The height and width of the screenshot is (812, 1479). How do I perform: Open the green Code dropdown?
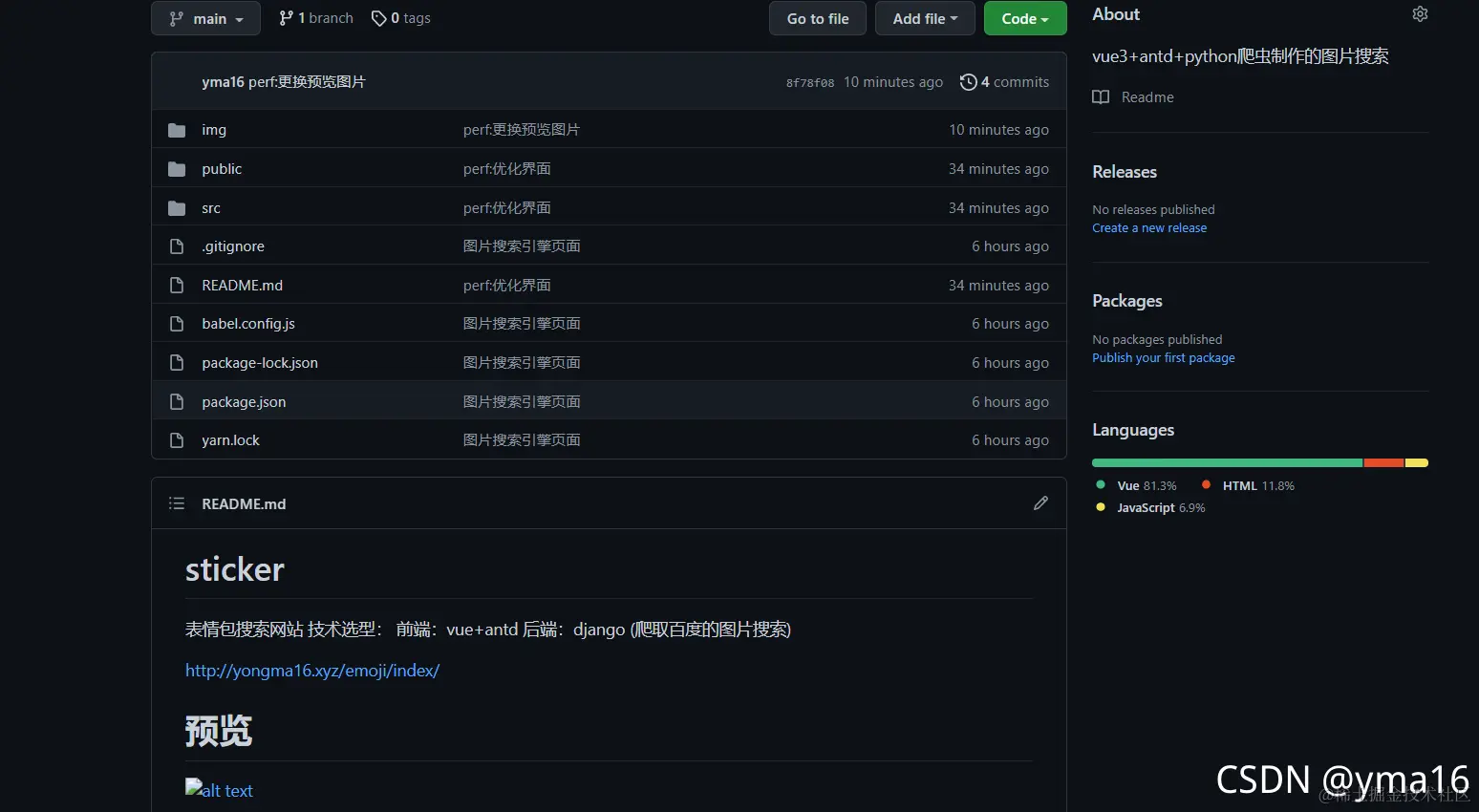point(1025,18)
